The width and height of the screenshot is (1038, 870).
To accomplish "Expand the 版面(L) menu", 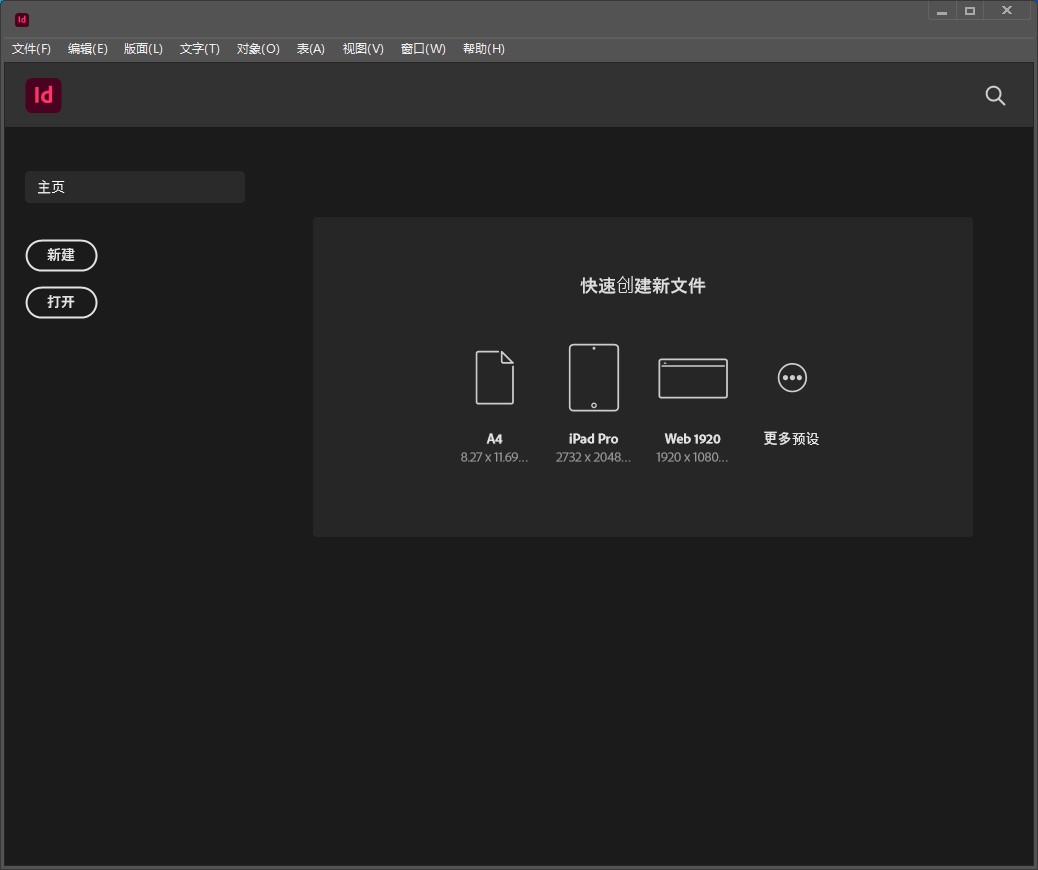I will point(143,49).
